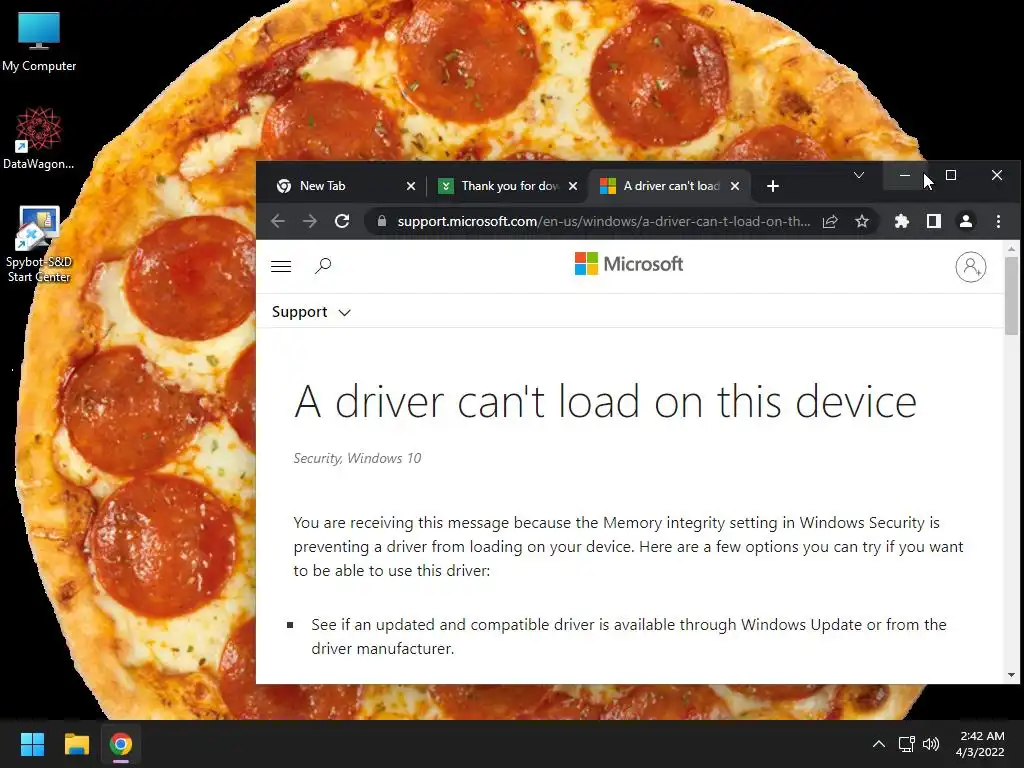Open Spybot-S&D Start Center shortcut

point(39,244)
